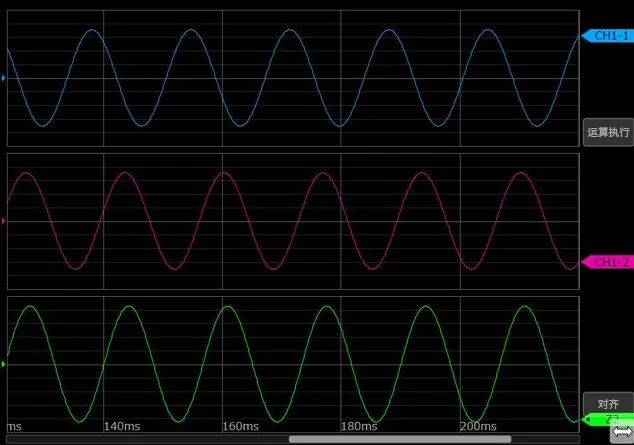The width and height of the screenshot is (634, 445).
Task: Select the green Z1 channel tag
Action: 610,418
